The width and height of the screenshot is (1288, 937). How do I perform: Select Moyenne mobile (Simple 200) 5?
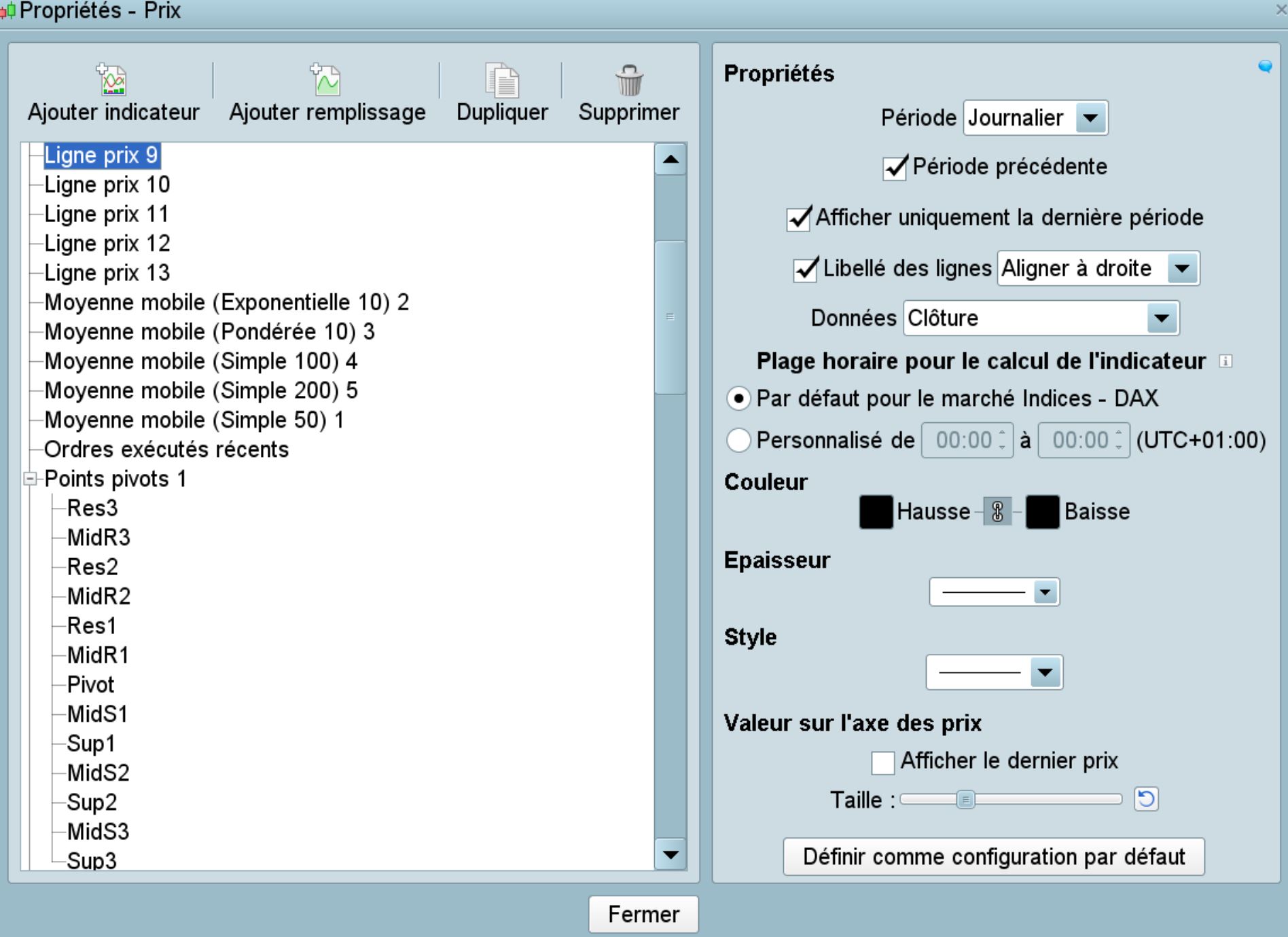coord(201,391)
